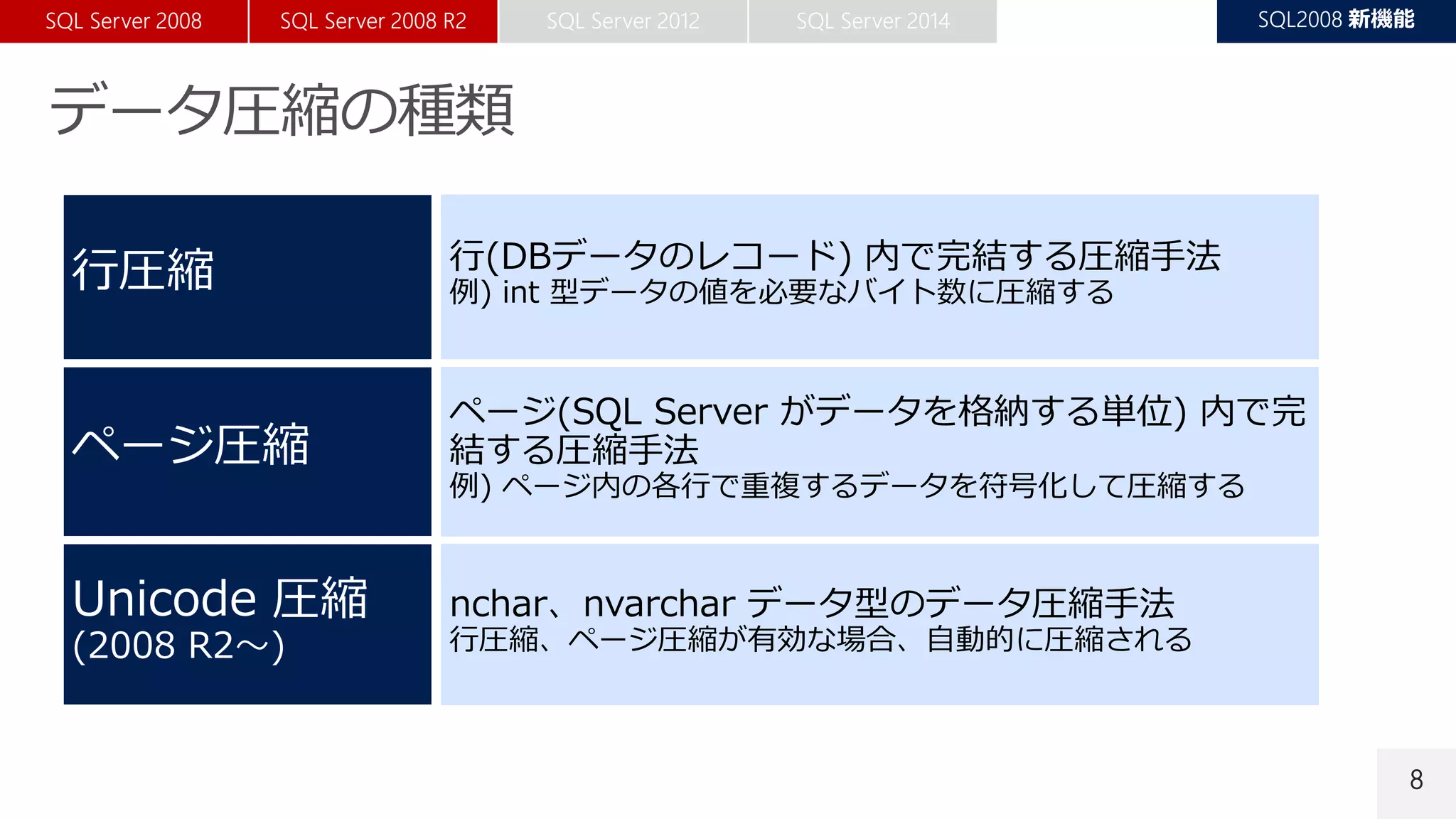The image size is (1456, 819).
Task: Open the SQL Server 2012 tab
Action: click(x=623, y=21)
